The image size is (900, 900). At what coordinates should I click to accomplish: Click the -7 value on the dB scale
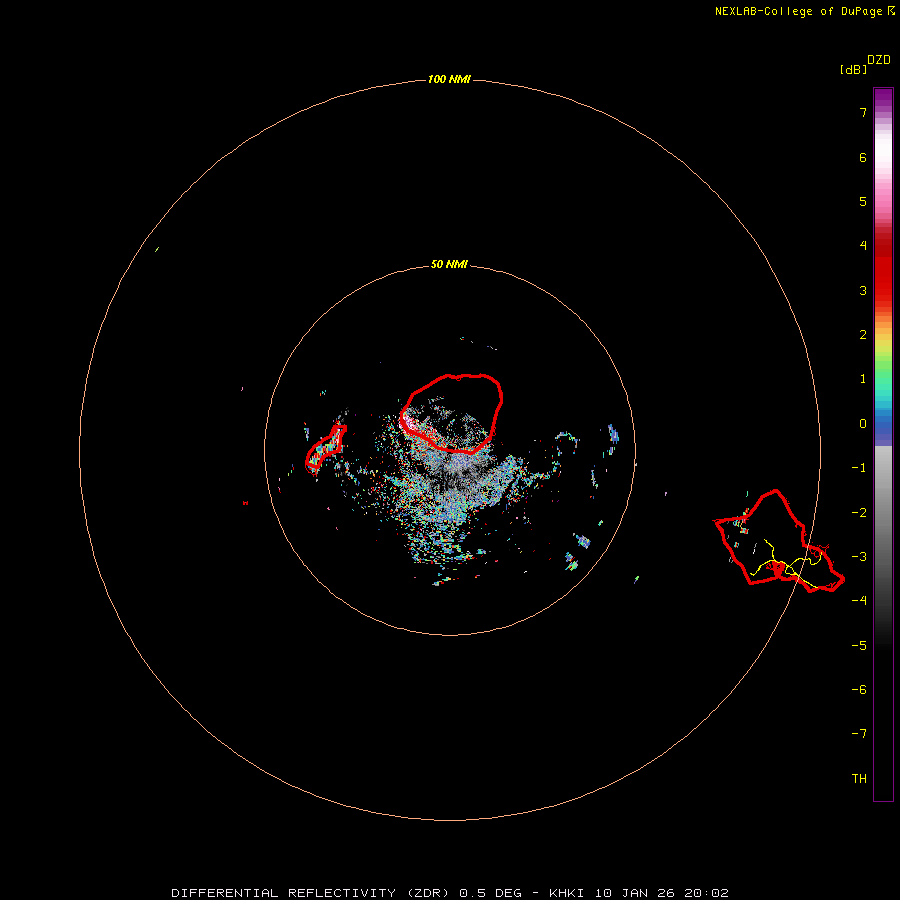point(859,734)
